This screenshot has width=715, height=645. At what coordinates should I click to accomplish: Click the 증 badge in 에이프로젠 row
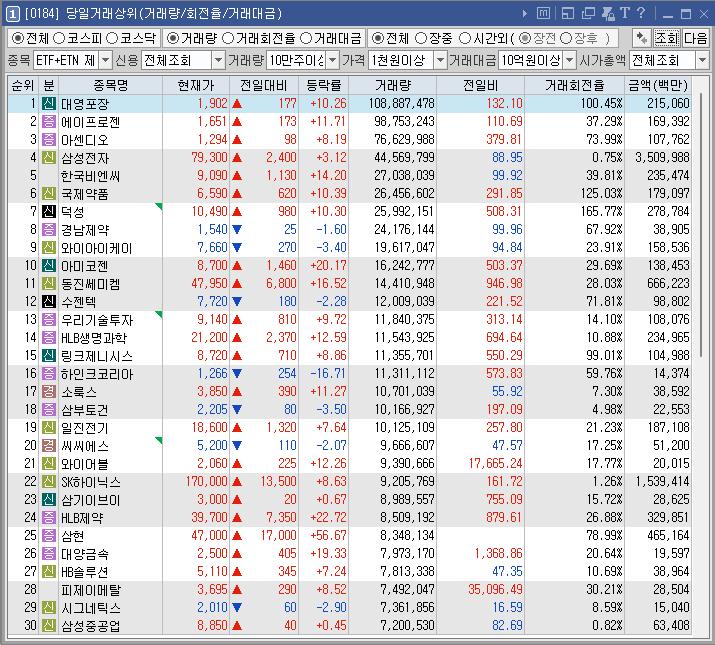point(49,121)
